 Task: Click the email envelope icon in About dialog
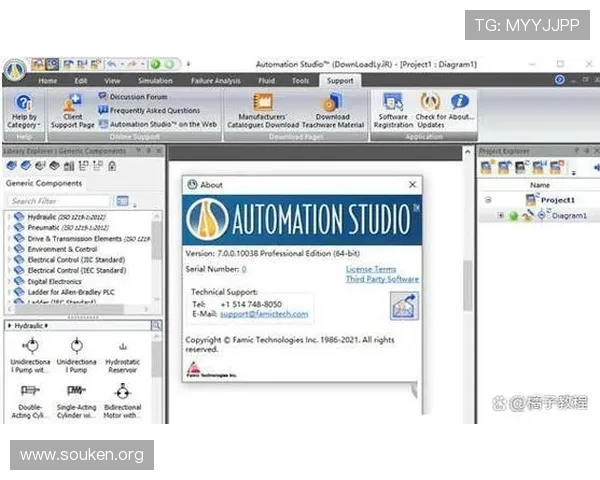point(404,309)
